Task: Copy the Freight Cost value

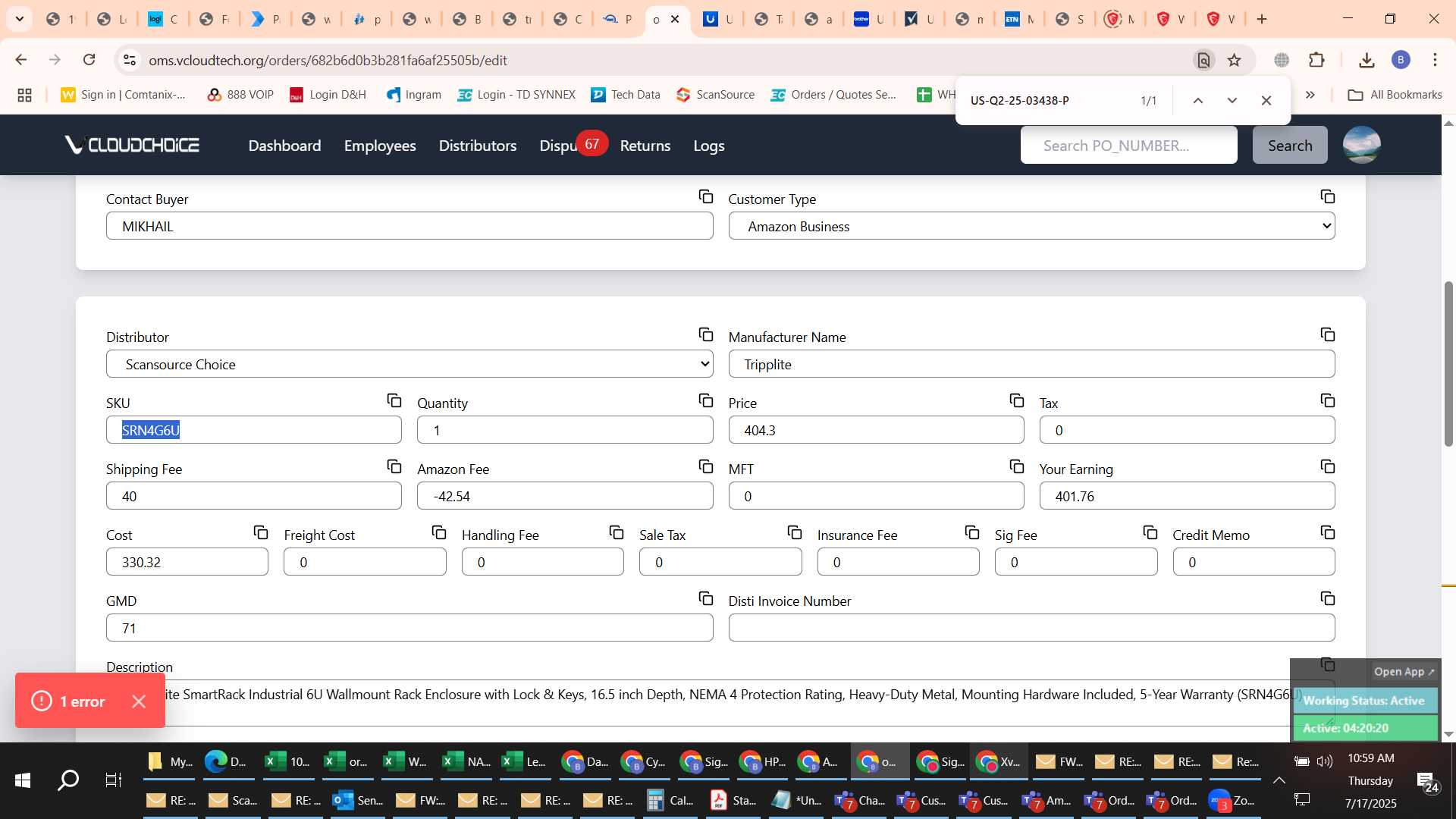Action: point(439,533)
